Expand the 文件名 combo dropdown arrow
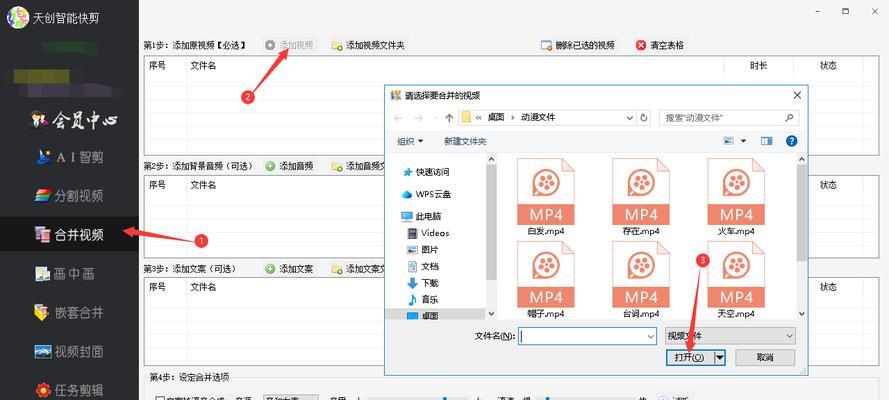This screenshot has height=400, width=889. pyautogui.click(x=651, y=336)
